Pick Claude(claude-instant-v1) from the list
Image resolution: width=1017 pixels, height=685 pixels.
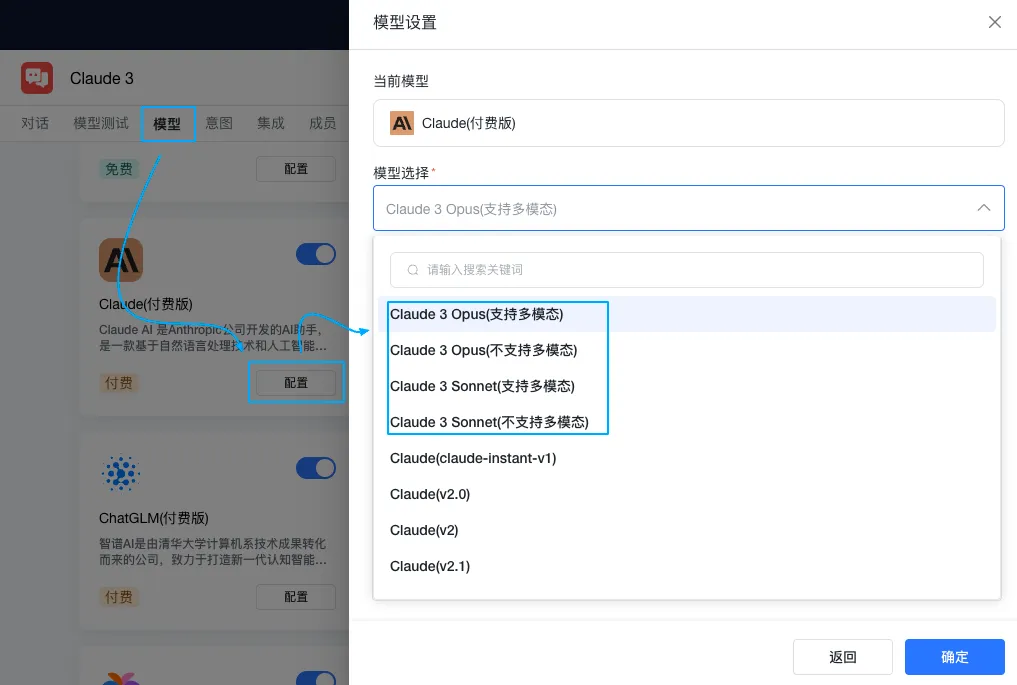687,459
